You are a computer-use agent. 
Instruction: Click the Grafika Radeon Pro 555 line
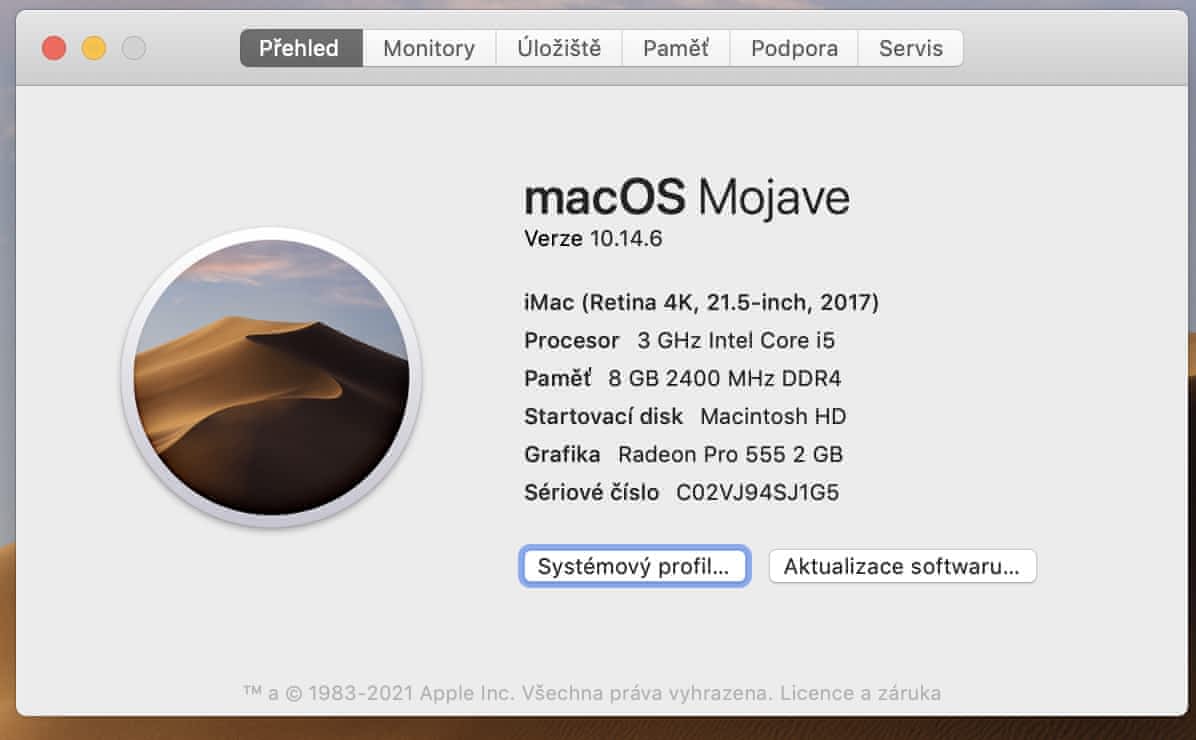tap(683, 455)
